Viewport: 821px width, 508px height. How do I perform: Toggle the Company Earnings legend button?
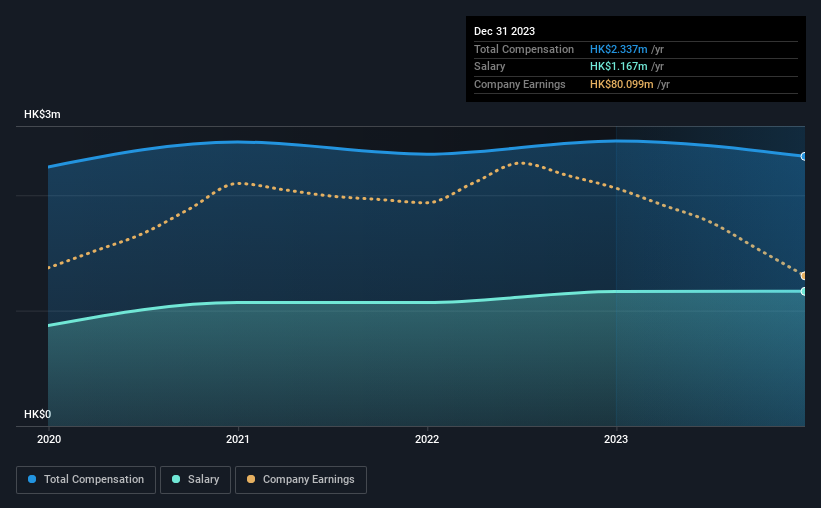pyautogui.click(x=301, y=480)
